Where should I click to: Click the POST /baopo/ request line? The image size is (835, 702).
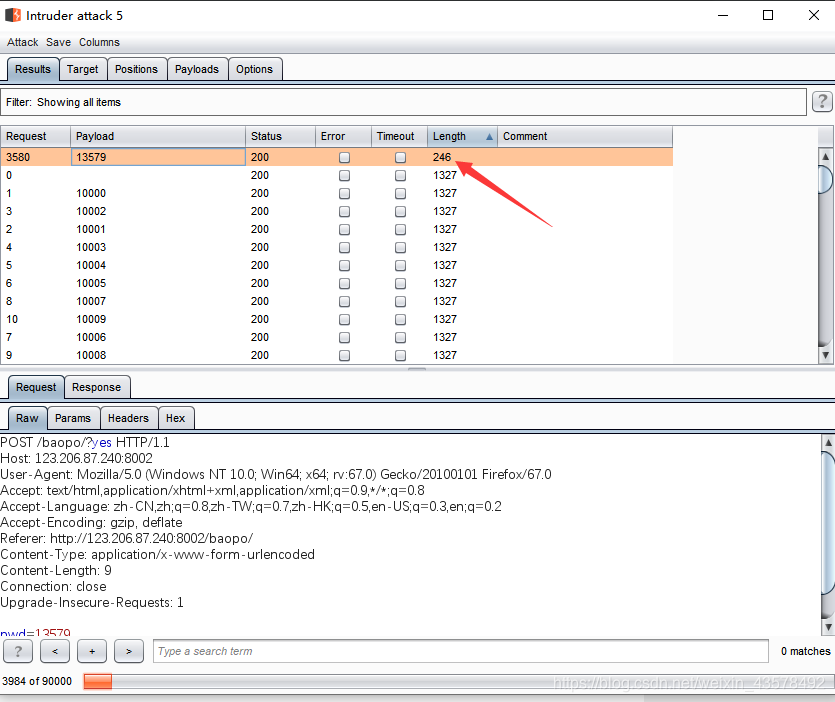pyautogui.click(x=85, y=442)
